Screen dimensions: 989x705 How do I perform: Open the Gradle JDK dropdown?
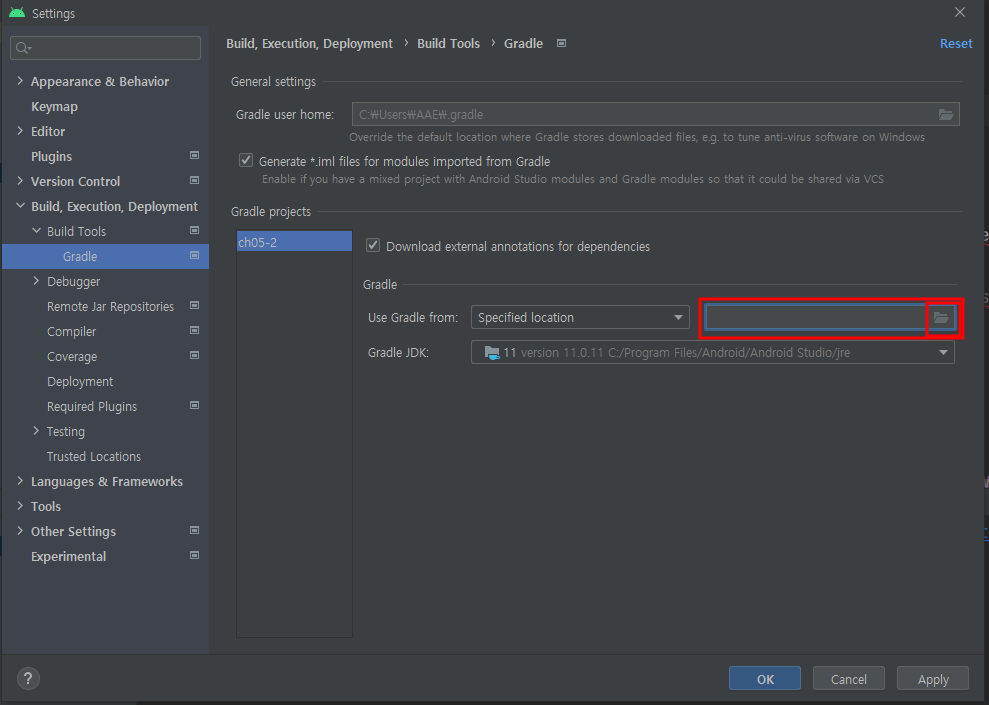coord(942,352)
